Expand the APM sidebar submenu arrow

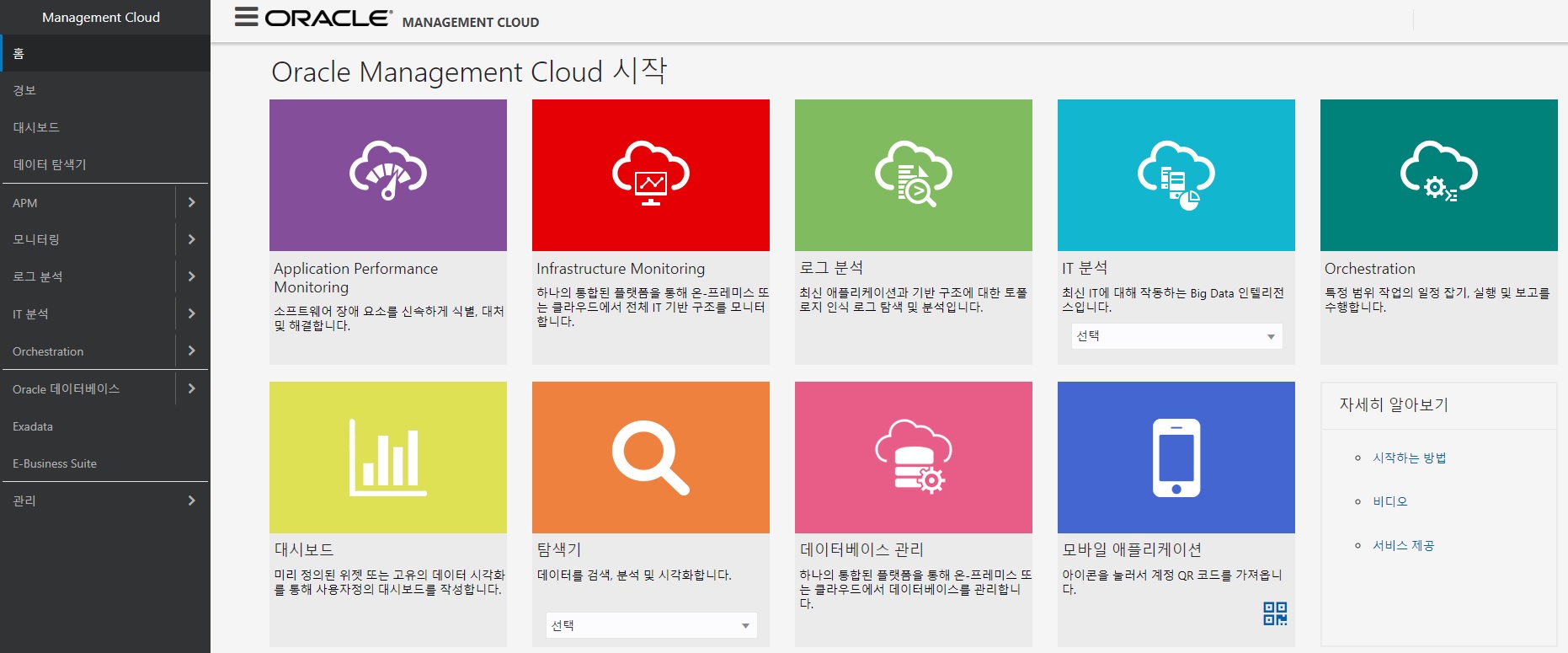point(192,202)
